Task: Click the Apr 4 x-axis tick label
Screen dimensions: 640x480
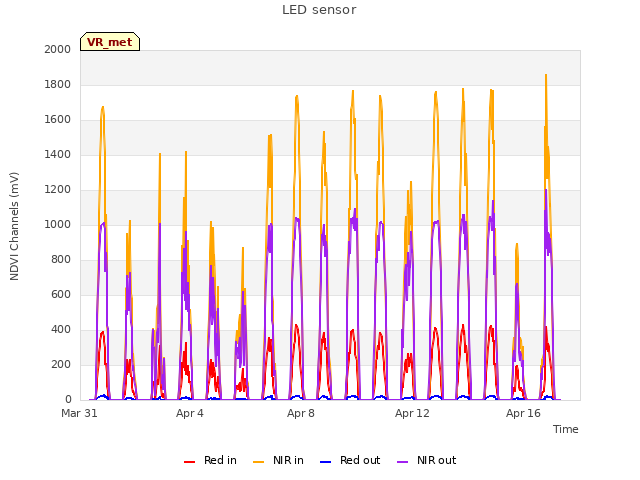Action: click(190, 413)
